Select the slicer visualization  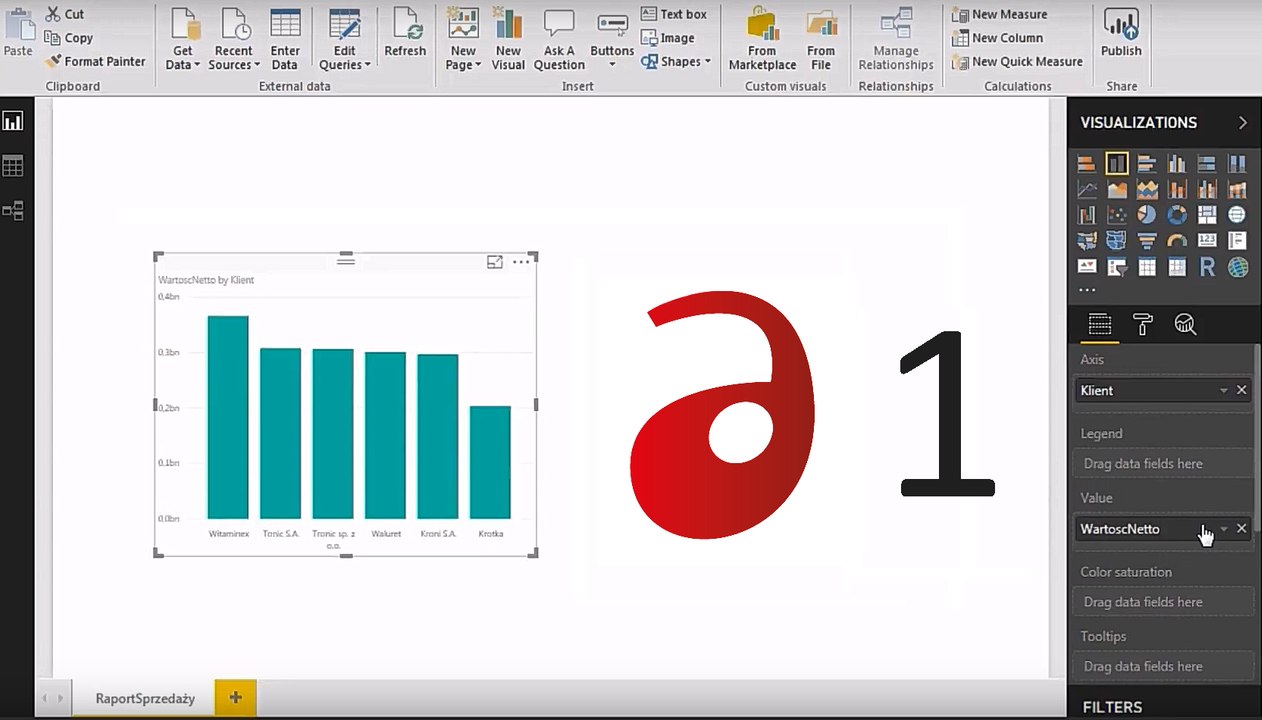(1117, 267)
